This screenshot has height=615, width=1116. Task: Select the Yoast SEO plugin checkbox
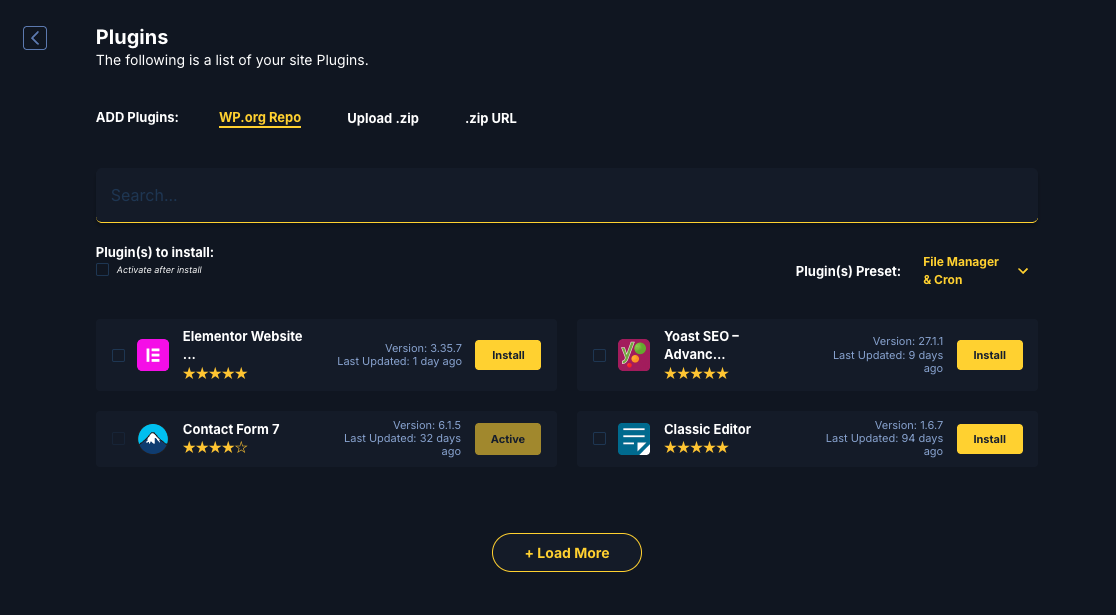click(599, 355)
